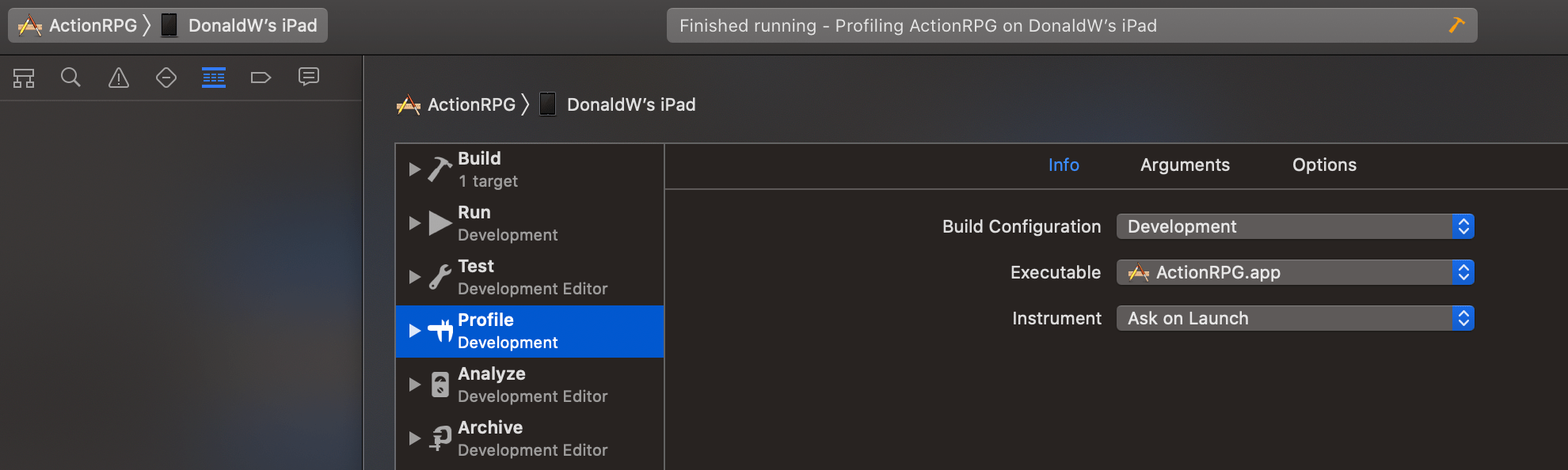Screen dimensions: 1568x470
Task: Click the hammer build status icon
Action: coord(1456,25)
